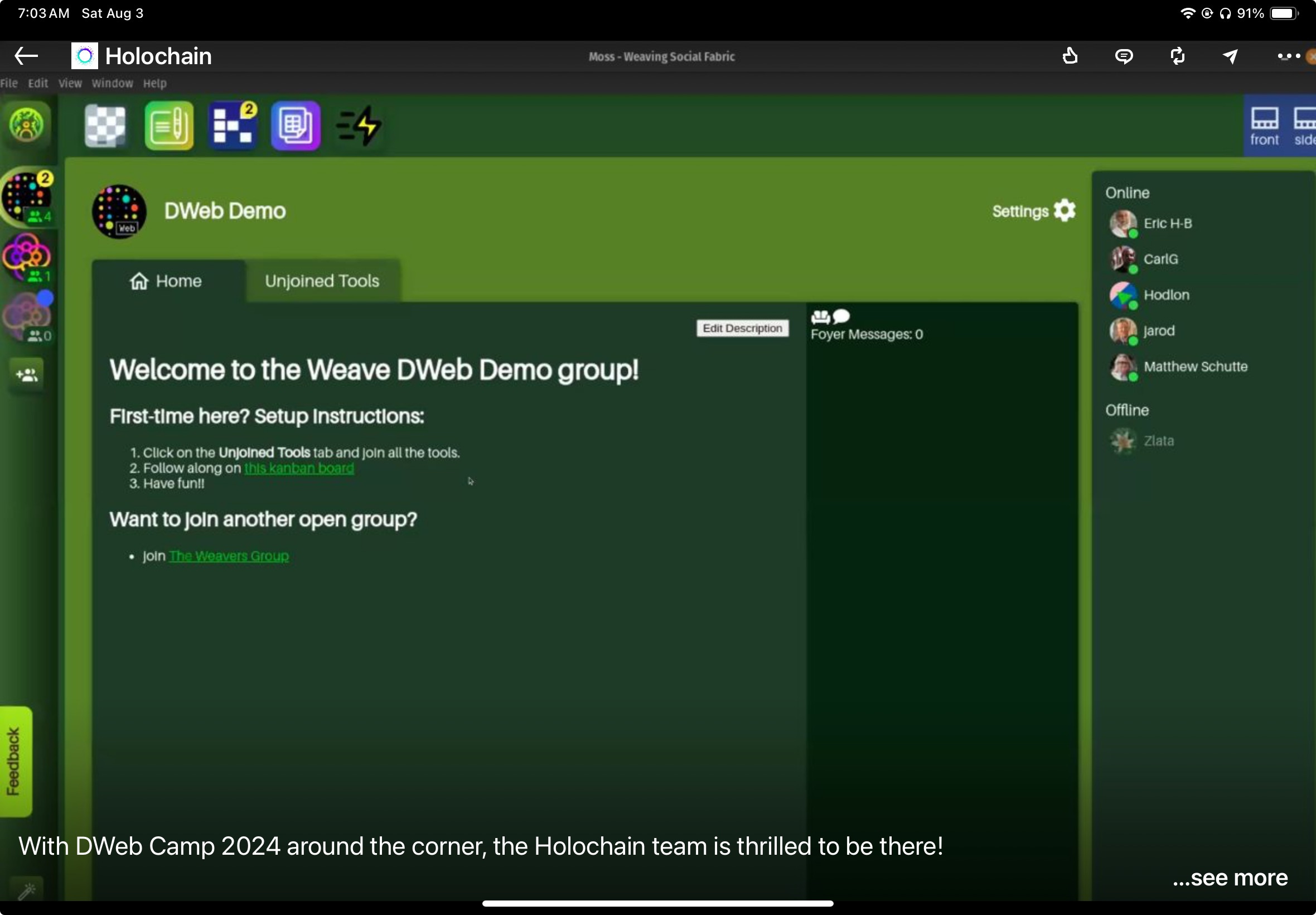Click jarod in the online list

pyautogui.click(x=1159, y=331)
